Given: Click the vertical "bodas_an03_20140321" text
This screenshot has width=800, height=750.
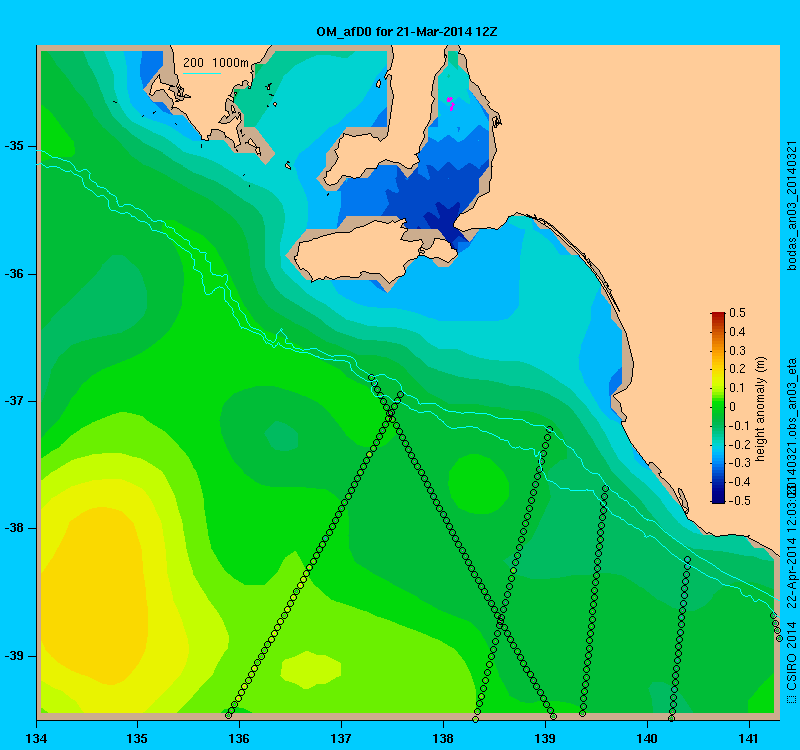Looking at the screenshot, I should 791,206.
